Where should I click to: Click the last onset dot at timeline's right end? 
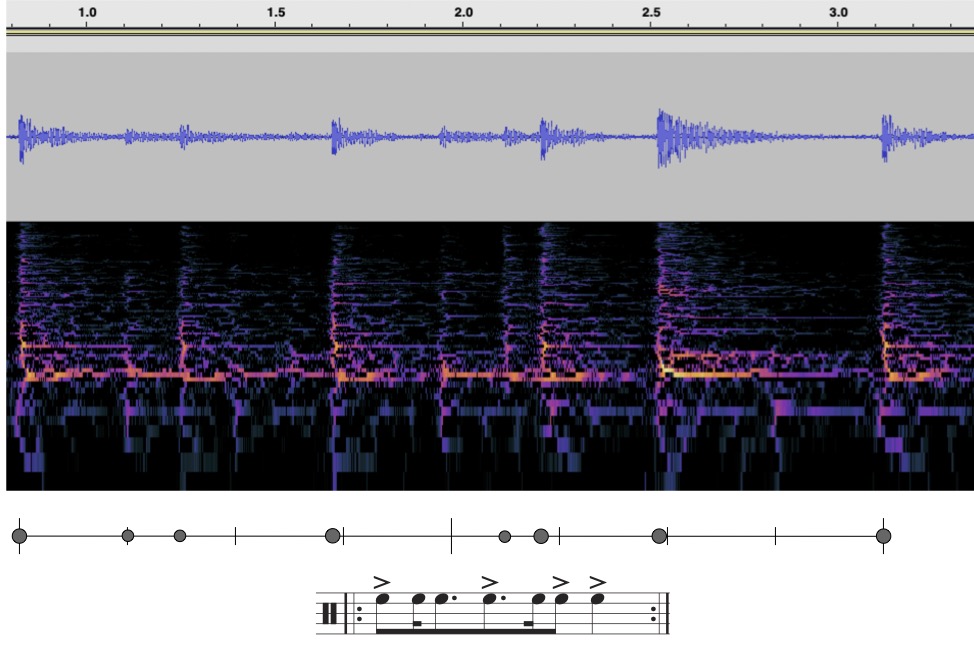[x=883, y=536]
